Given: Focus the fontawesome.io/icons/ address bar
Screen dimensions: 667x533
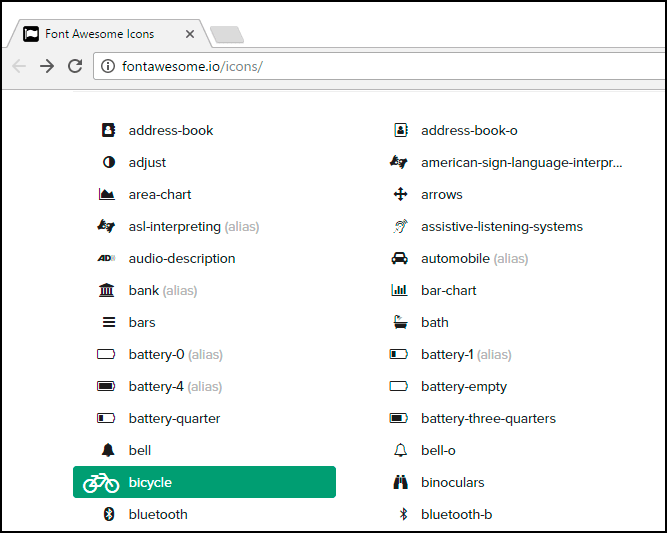Looking at the screenshot, I should point(379,66).
